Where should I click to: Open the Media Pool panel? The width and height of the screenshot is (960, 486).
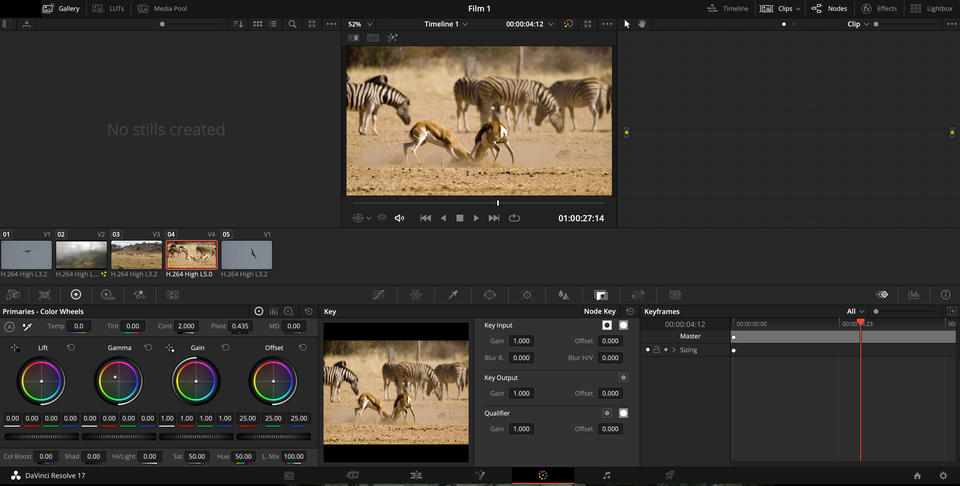162,9
